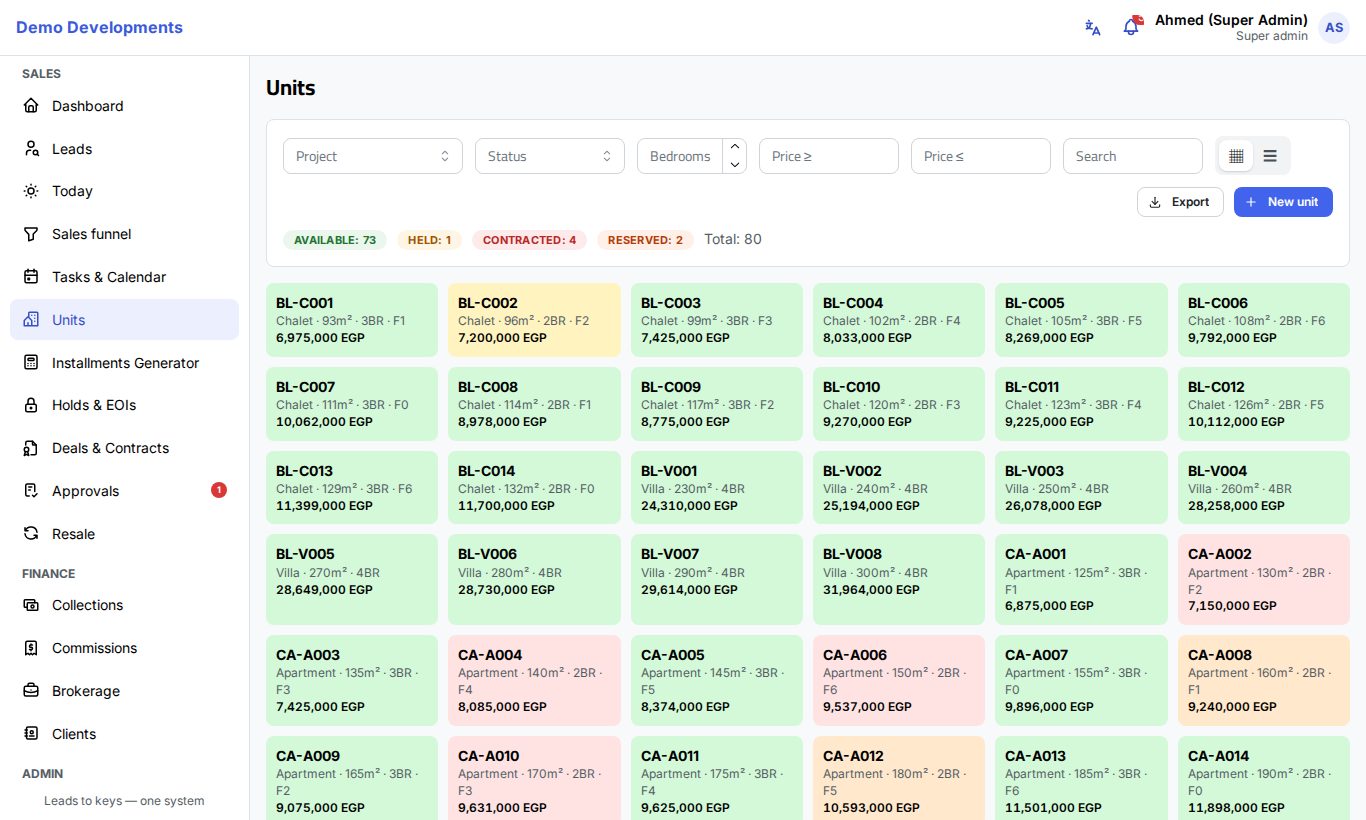1366x820 pixels.
Task: Click the Installments Generator calculator icon
Action: pos(31,363)
